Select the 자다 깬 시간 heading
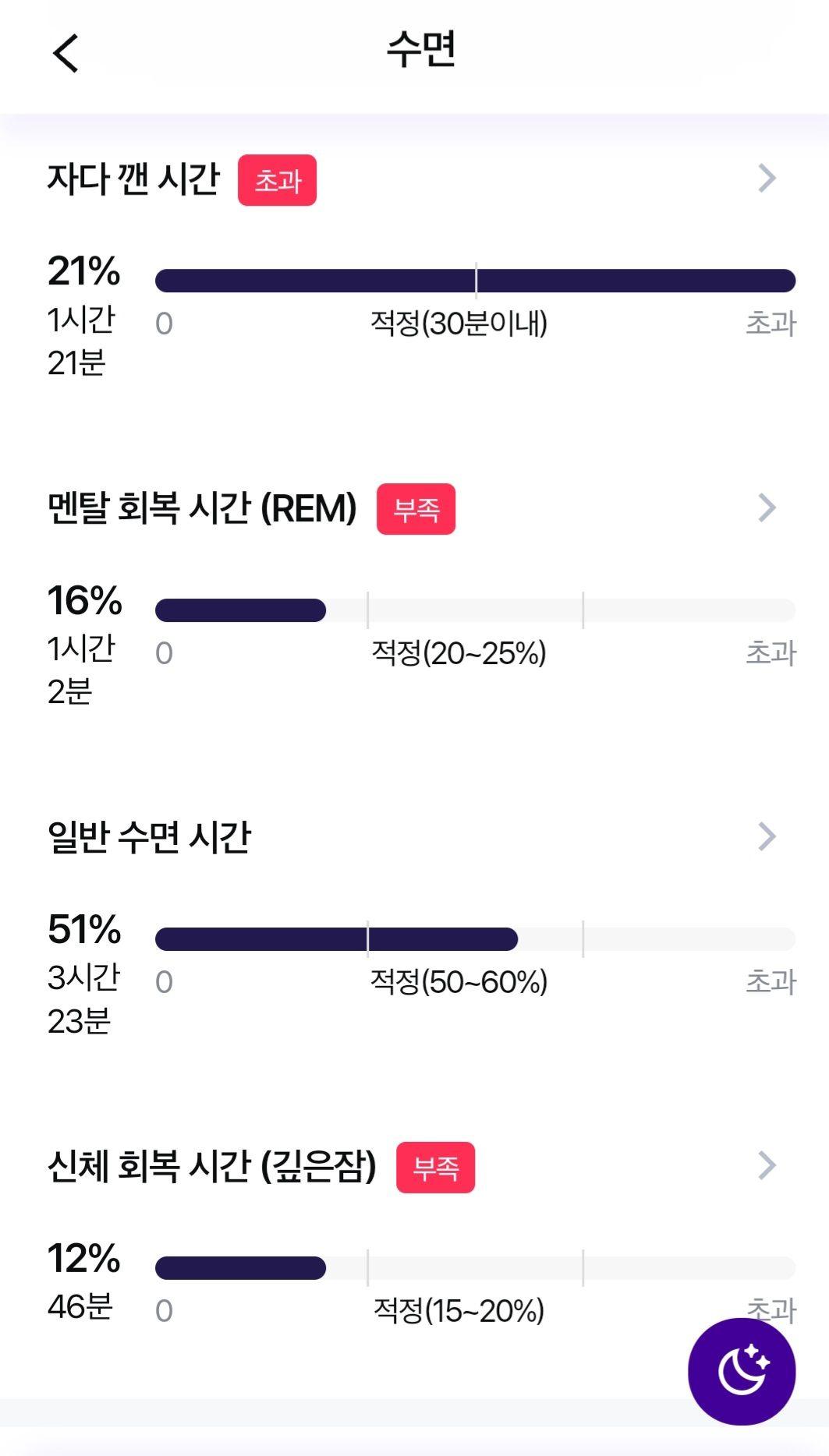Screen dimensions: 829x1456 [x=133, y=179]
